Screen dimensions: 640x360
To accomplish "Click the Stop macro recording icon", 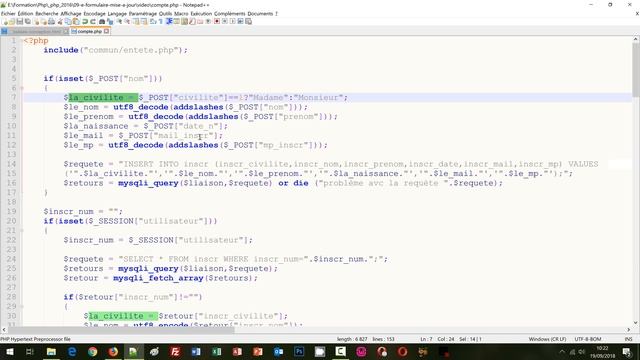I will point(224,21).
